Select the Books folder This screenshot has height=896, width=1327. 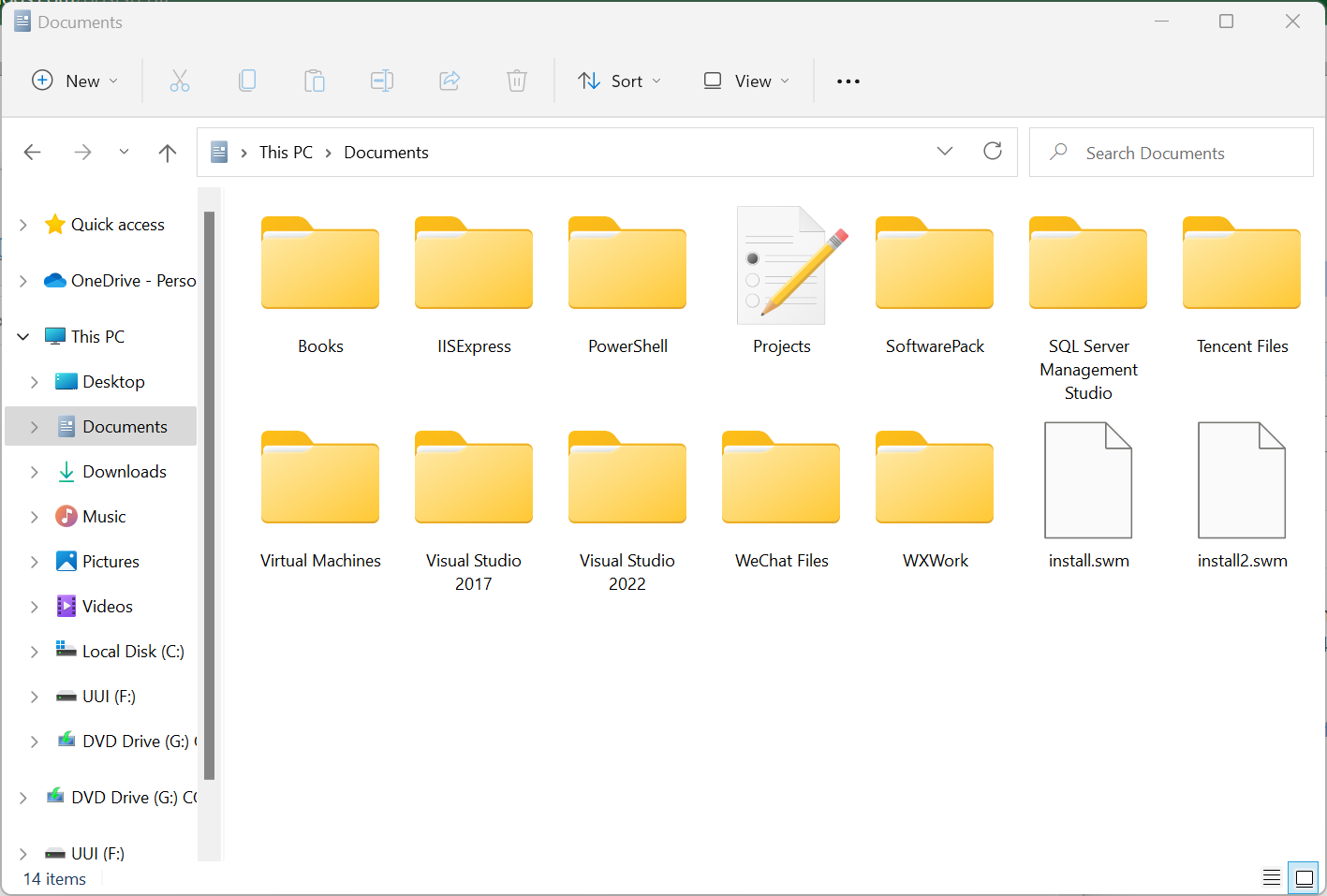tap(320, 286)
